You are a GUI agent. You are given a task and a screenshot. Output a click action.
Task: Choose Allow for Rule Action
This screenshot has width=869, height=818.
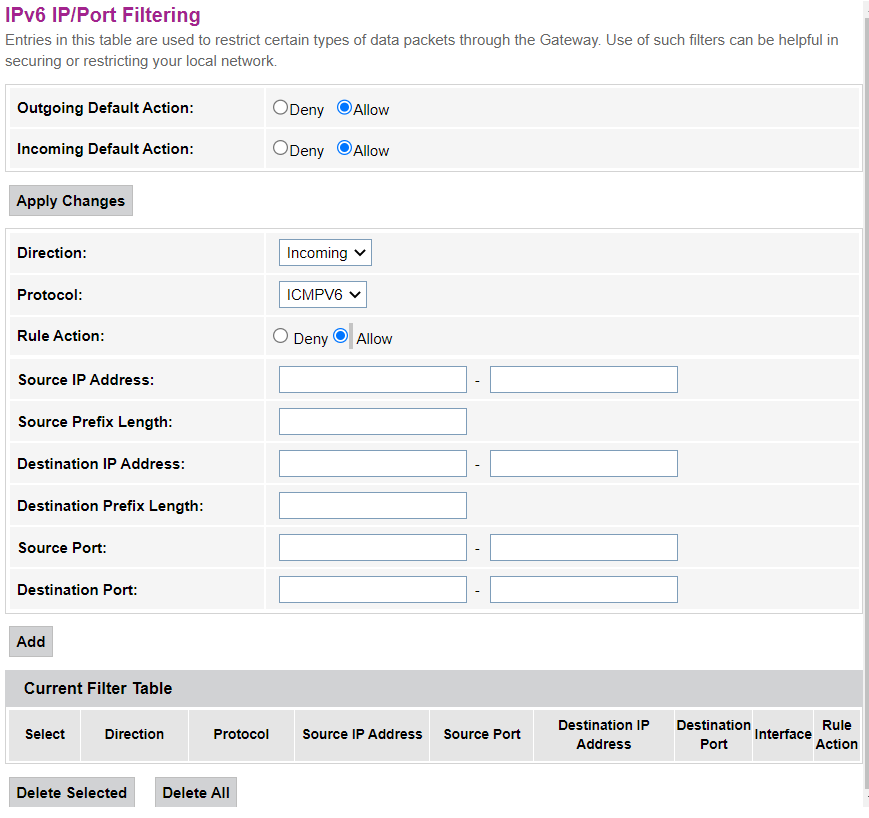click(x=341, y=336)
